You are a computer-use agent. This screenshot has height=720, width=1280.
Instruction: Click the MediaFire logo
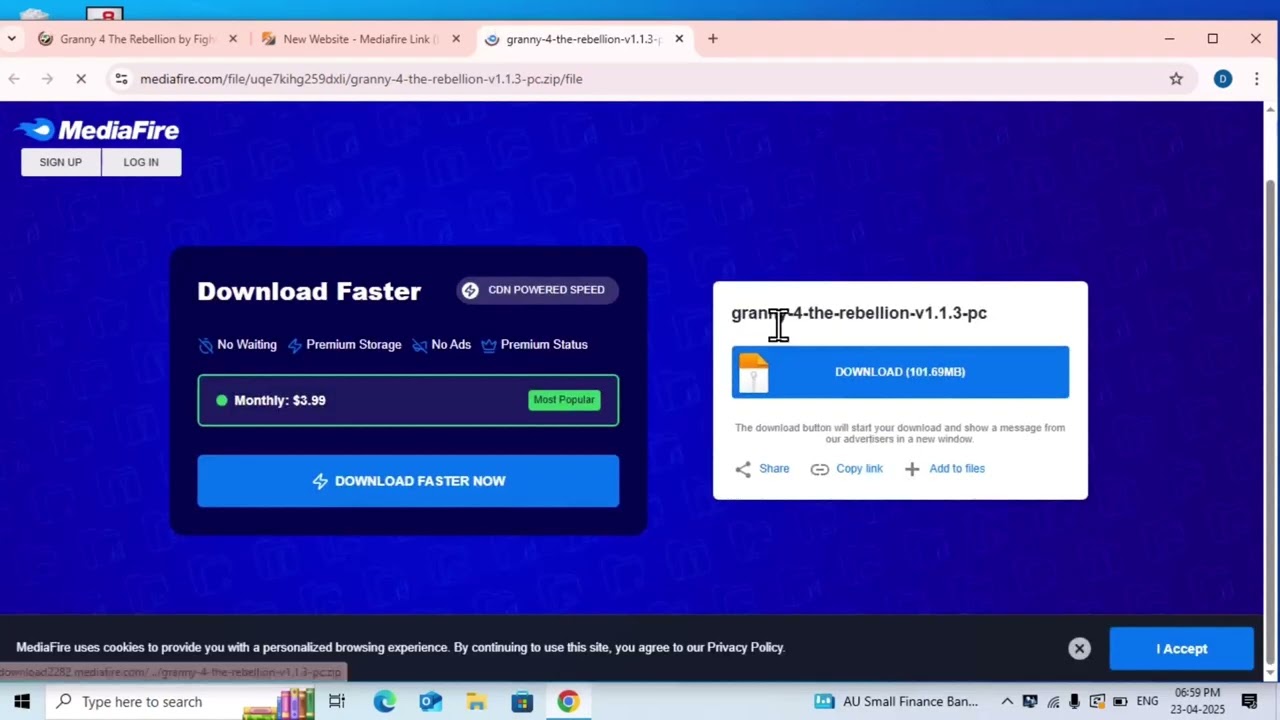(x=97, y=130)
